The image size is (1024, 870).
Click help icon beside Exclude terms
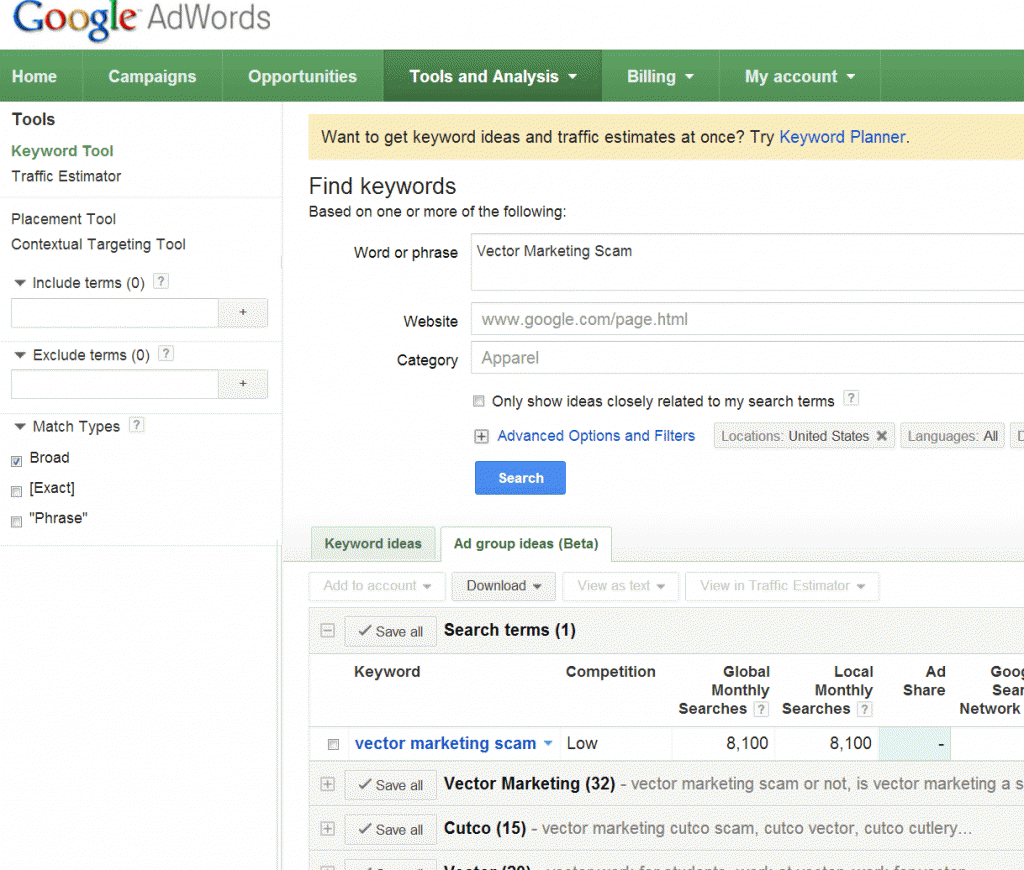[x=166, y=354]
